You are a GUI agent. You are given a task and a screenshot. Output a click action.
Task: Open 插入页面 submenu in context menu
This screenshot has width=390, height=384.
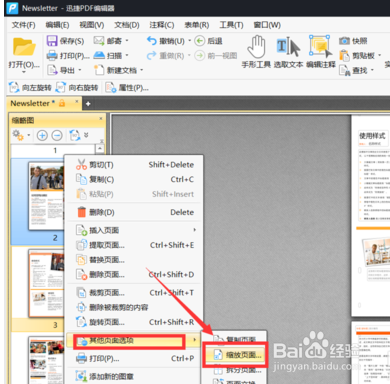(134, 230)
